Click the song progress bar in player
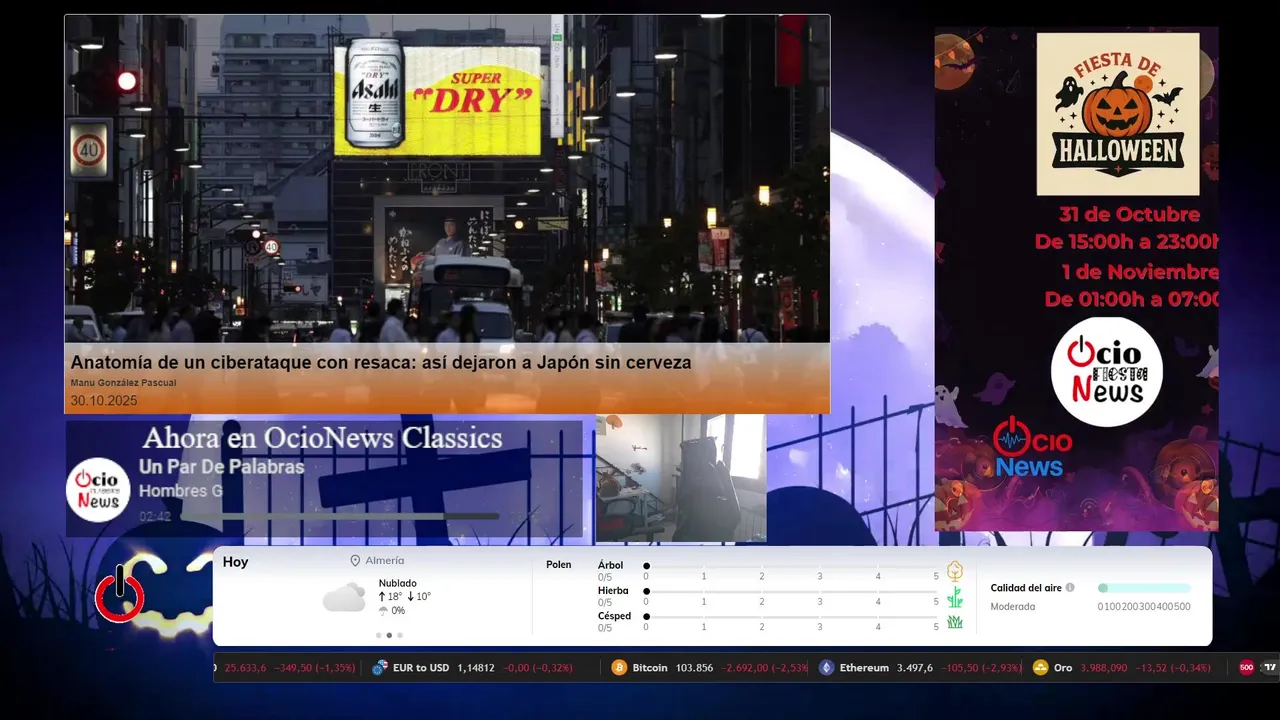Viewport: 1280px width, 720px height. [x=339, y=516]
